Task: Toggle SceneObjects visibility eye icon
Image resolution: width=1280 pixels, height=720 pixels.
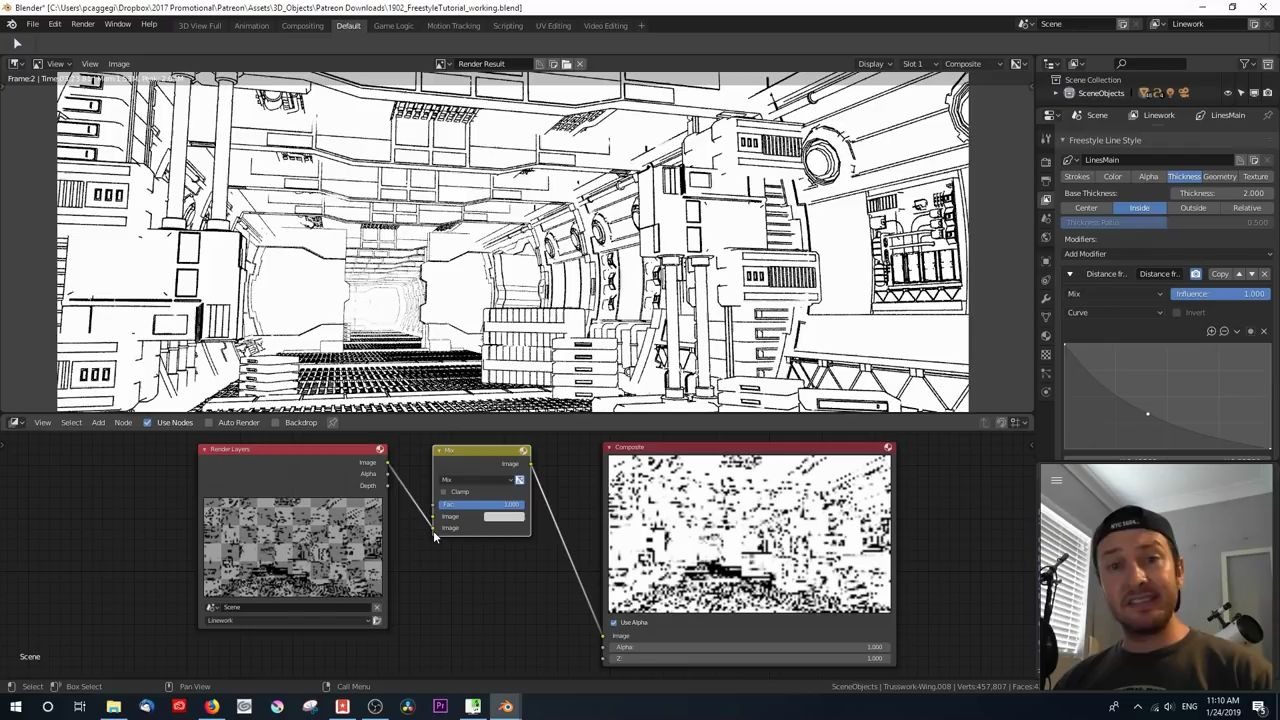Action: click(x=1228, y=94)
